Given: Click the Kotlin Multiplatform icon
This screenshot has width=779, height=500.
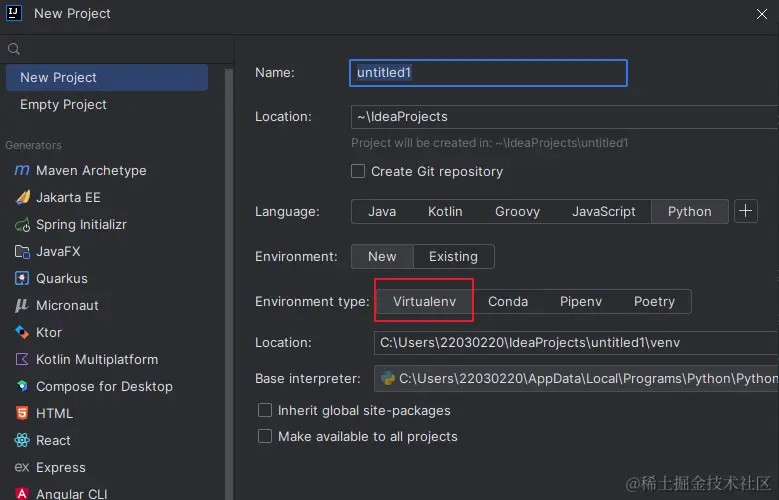Looking at the screenshot, I should click(x=22, y=359).
